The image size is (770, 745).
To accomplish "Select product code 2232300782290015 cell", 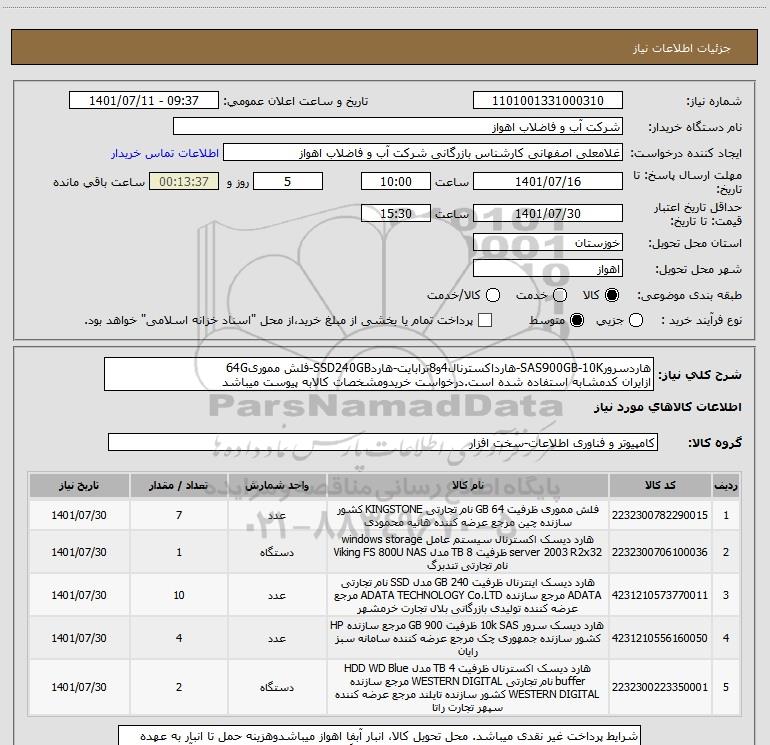I will pos(660,515).
